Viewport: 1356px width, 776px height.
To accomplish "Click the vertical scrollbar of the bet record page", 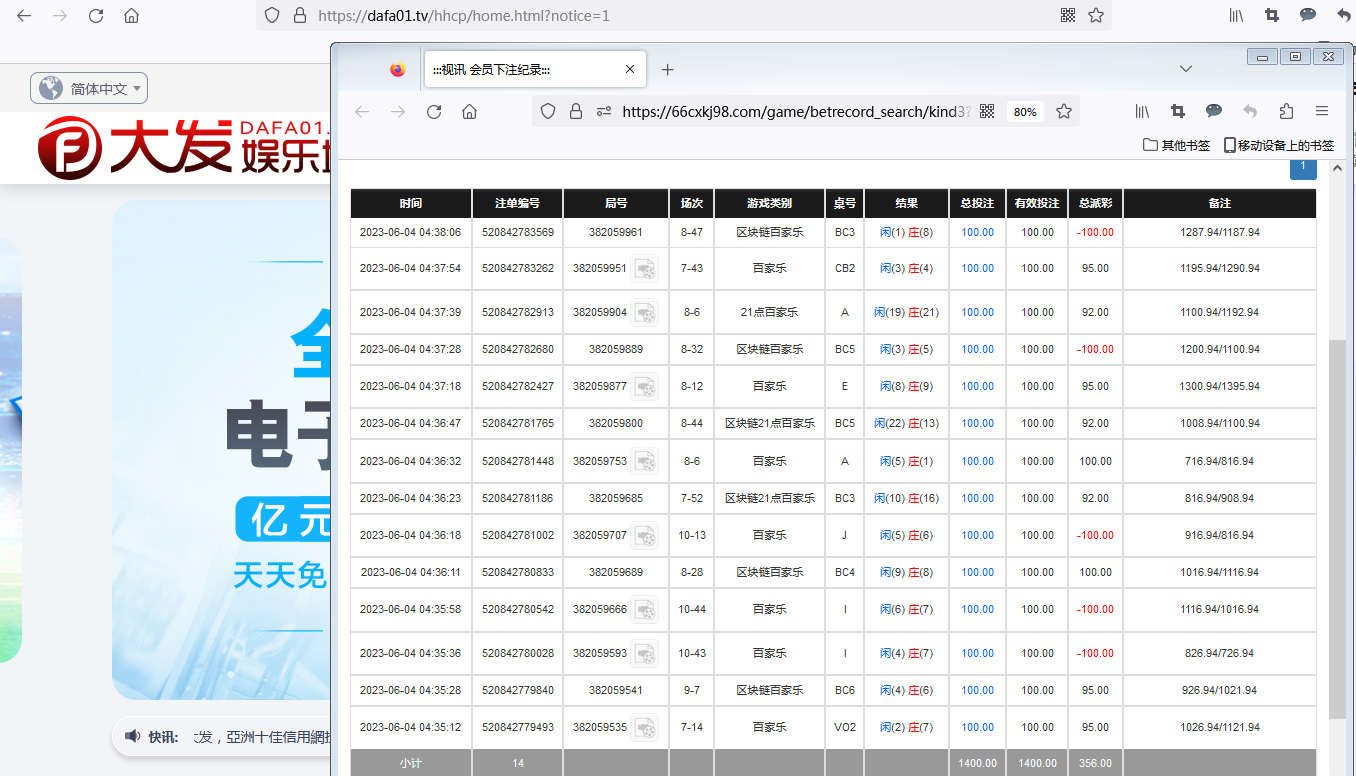I will (x=1337, y=529).
